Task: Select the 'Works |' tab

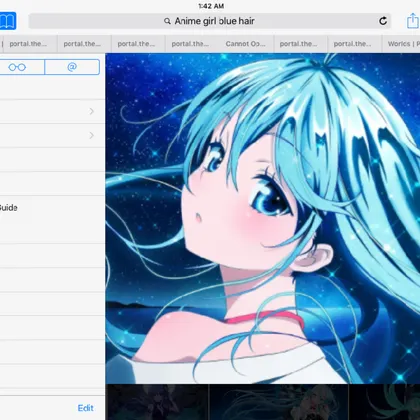Action: tap(401, 44)
